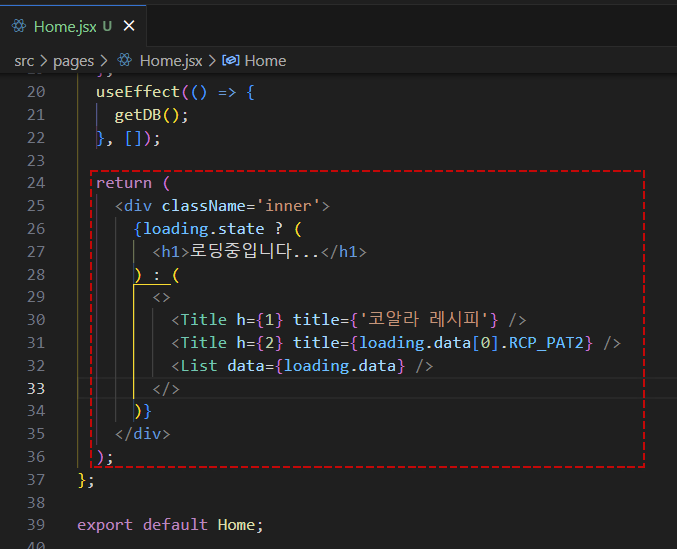
Task: Click the 'export default Home' statement
Action: (169, 525)
